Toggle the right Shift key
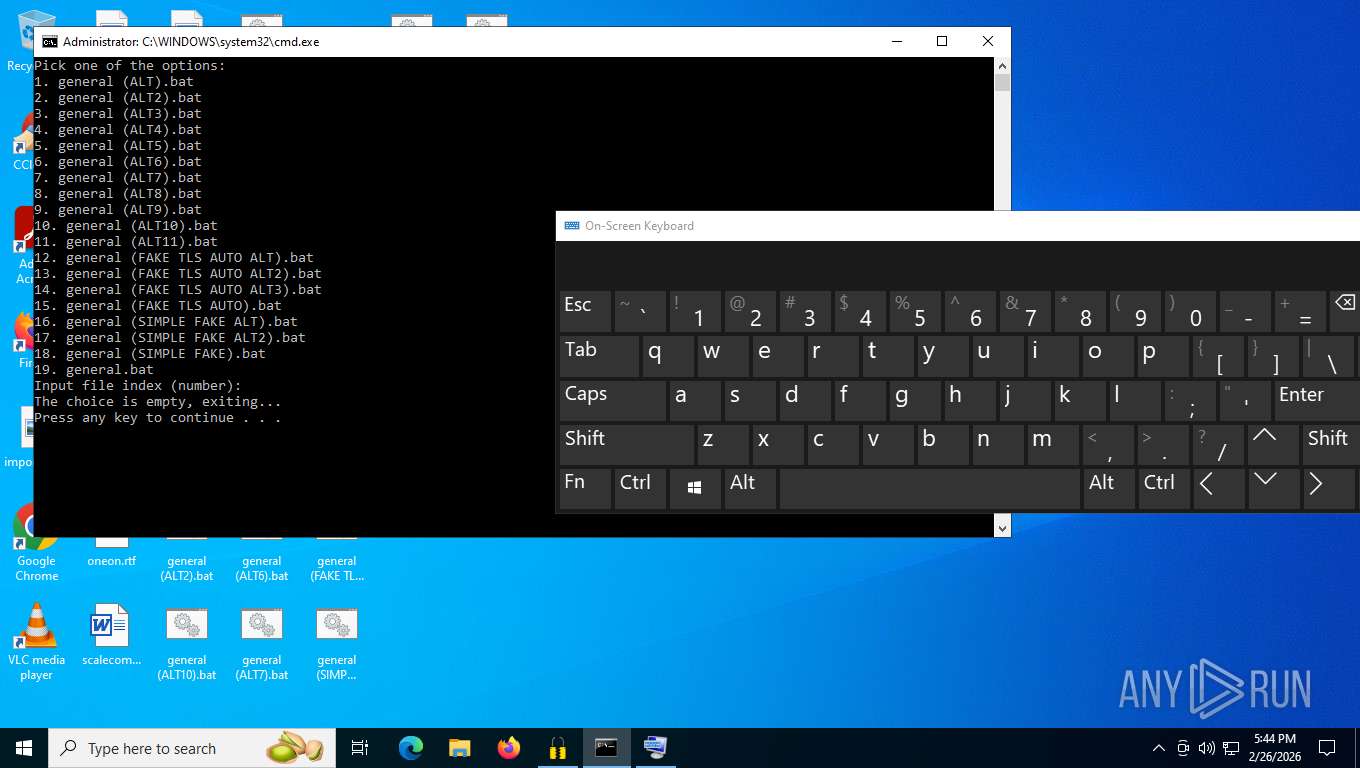The width and height of the screenshot is (1360, 768). [1331, 445]
